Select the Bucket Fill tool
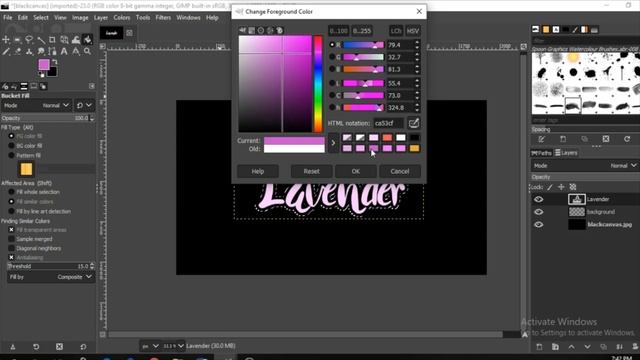Image resolution: width=640 pixels, height=360 pixels. pos(87,40)
